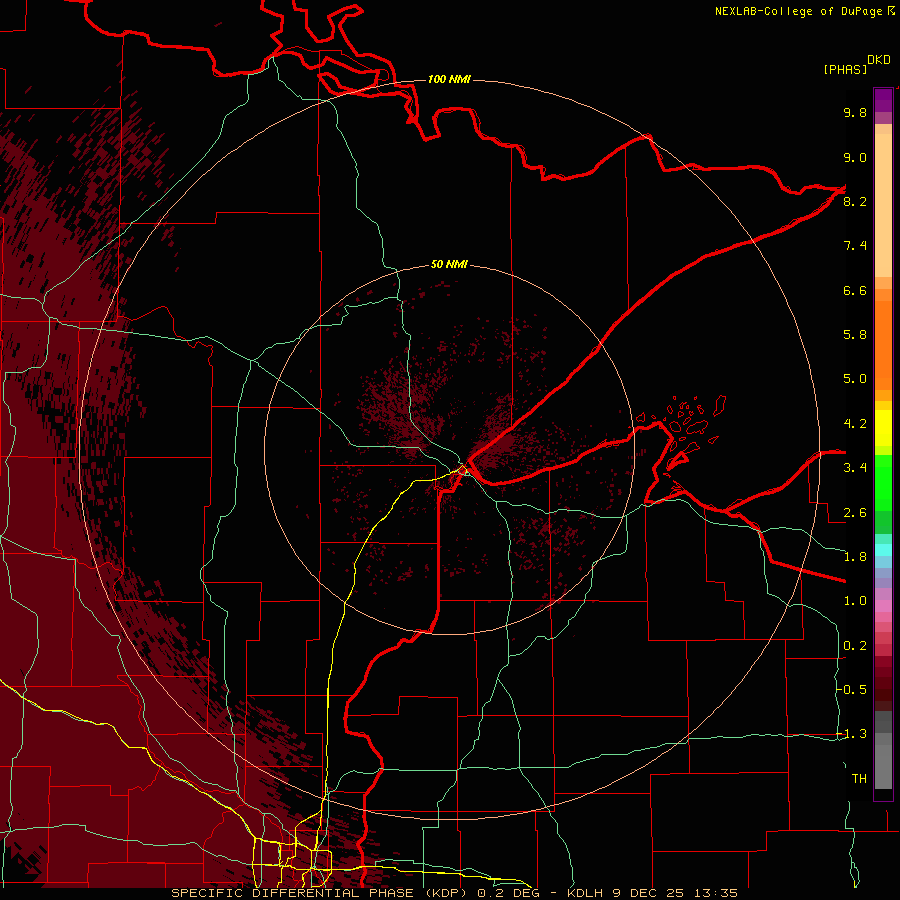Click the KDP product caption at the bottom
Screen dimensions: 900x900
coord(454,893)
